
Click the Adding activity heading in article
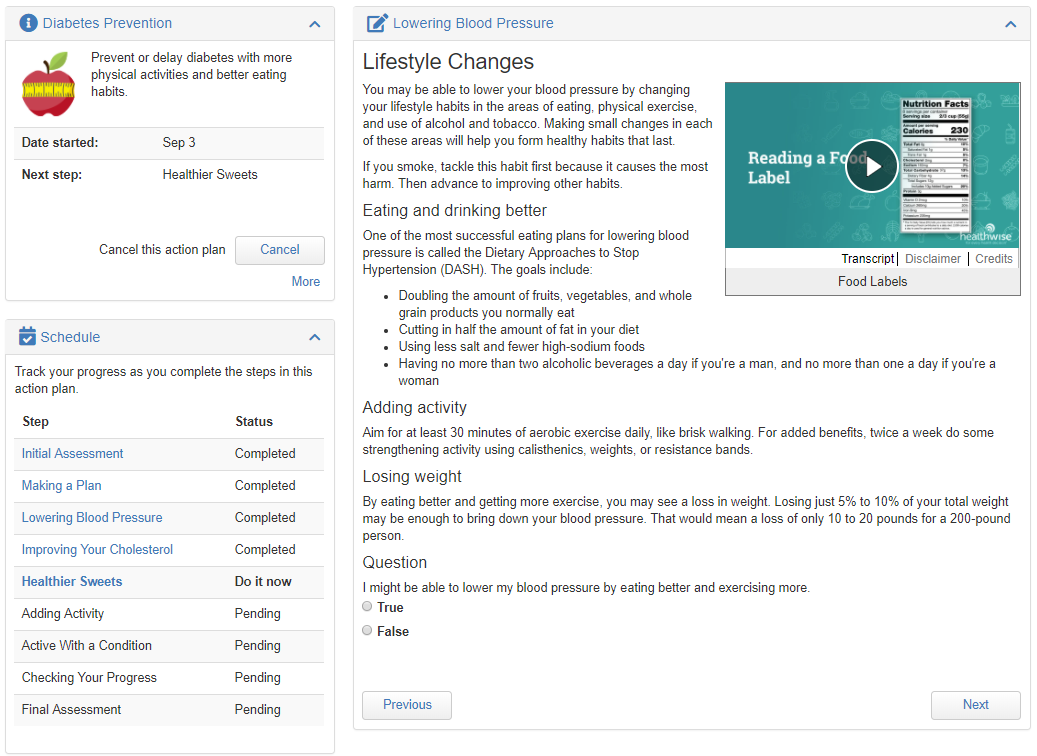click(415, 407)
